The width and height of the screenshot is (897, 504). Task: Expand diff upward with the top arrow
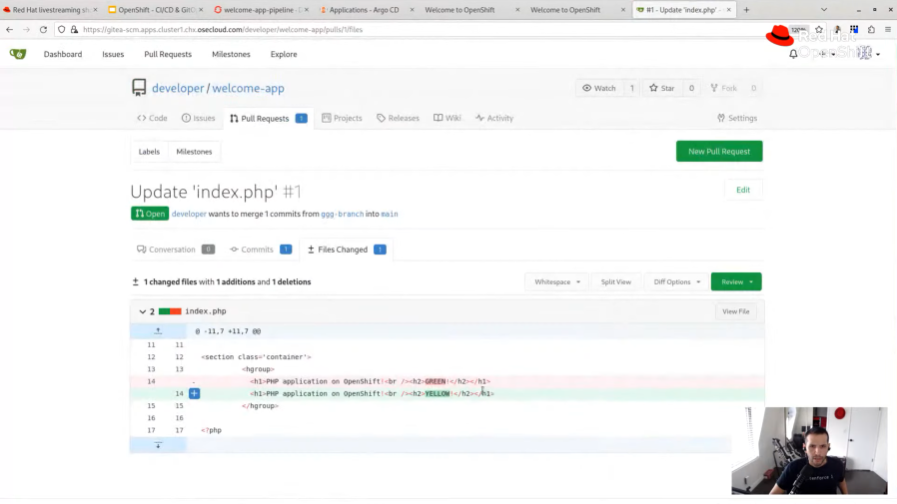click(x=158, y=331)
